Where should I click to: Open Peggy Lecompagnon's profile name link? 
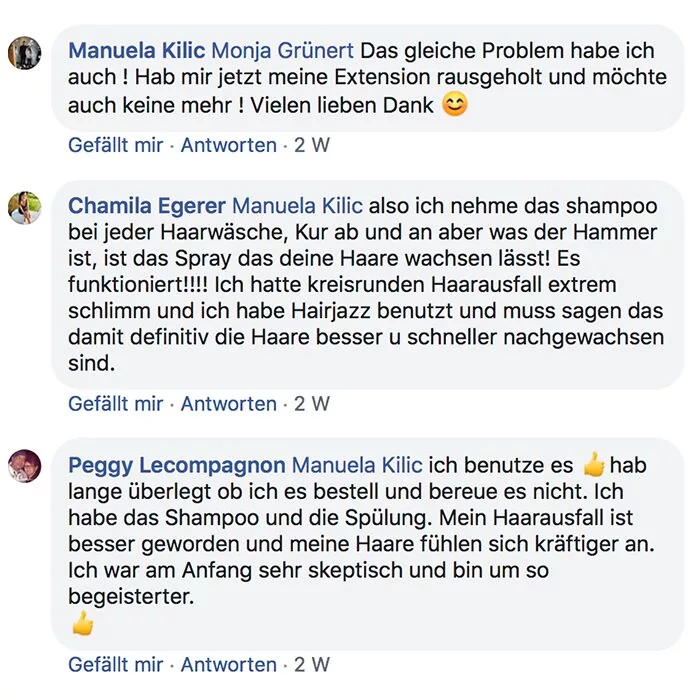177,465
